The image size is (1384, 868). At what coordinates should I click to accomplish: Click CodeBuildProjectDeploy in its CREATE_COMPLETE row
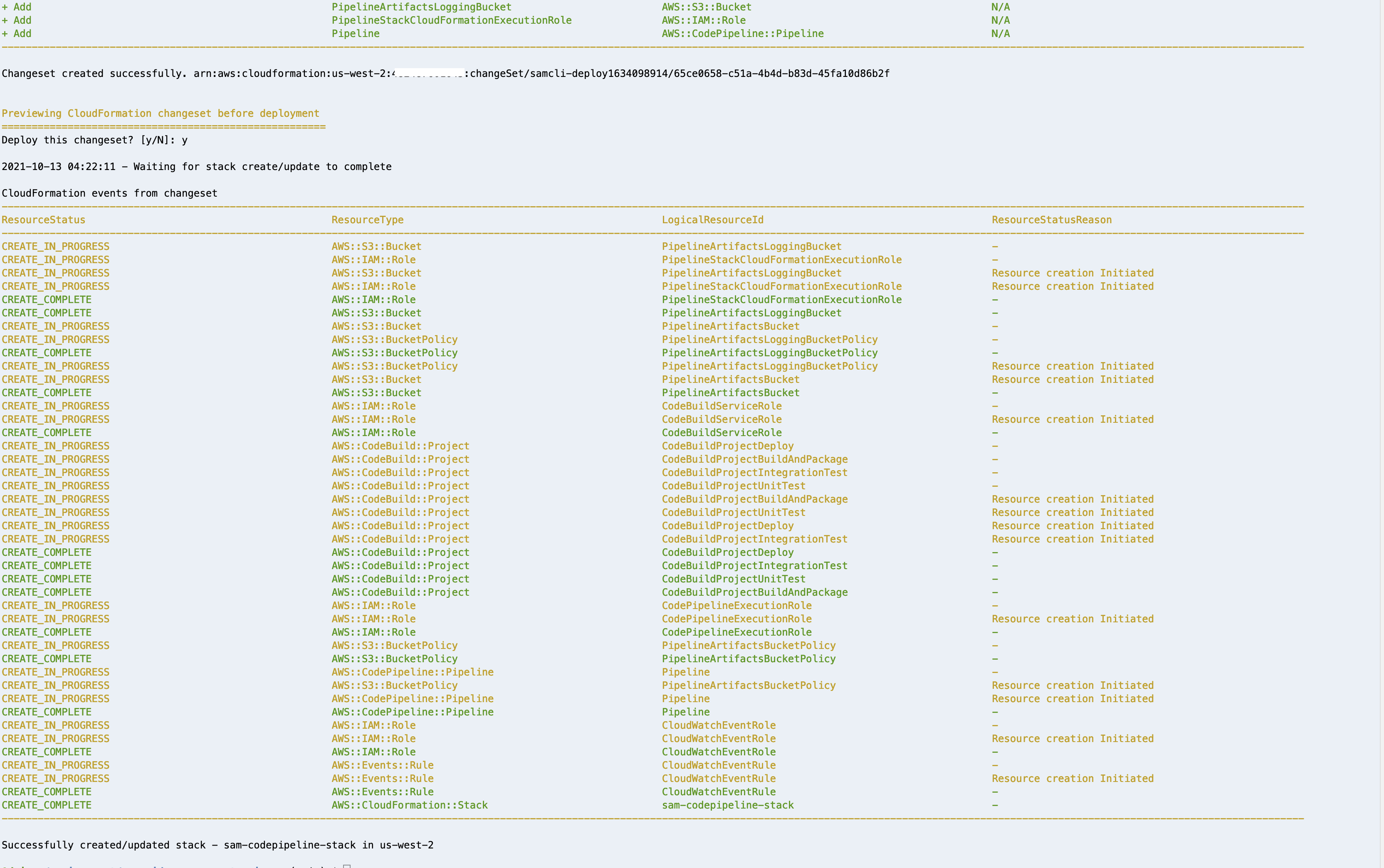(728, 552)
